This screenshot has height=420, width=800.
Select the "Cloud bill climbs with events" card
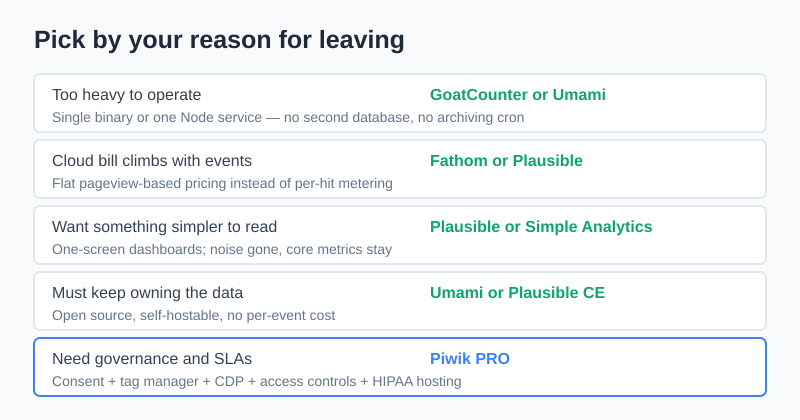tap(400, 169)
